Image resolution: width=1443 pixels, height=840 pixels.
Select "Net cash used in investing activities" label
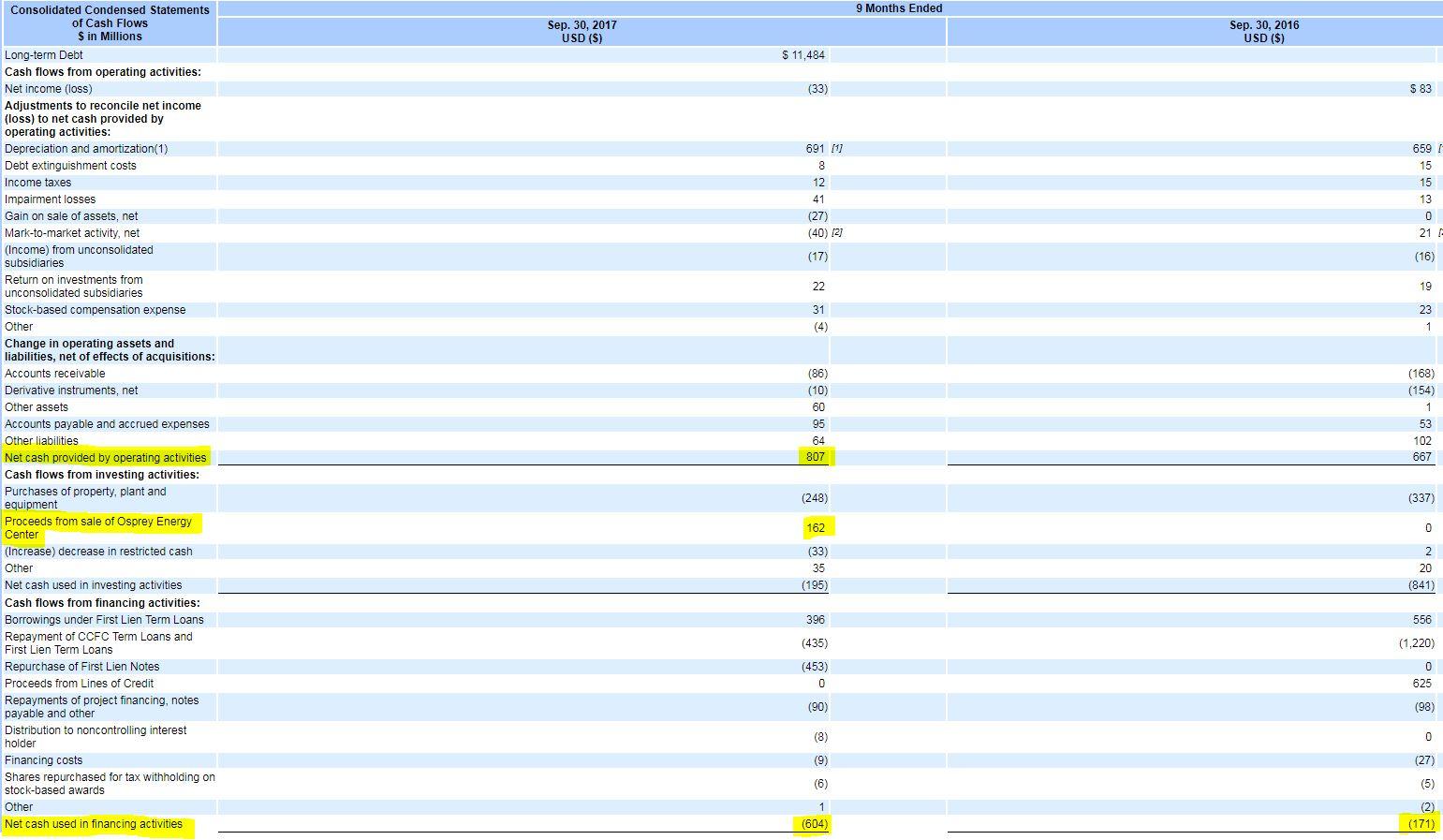tap(94, 585)
